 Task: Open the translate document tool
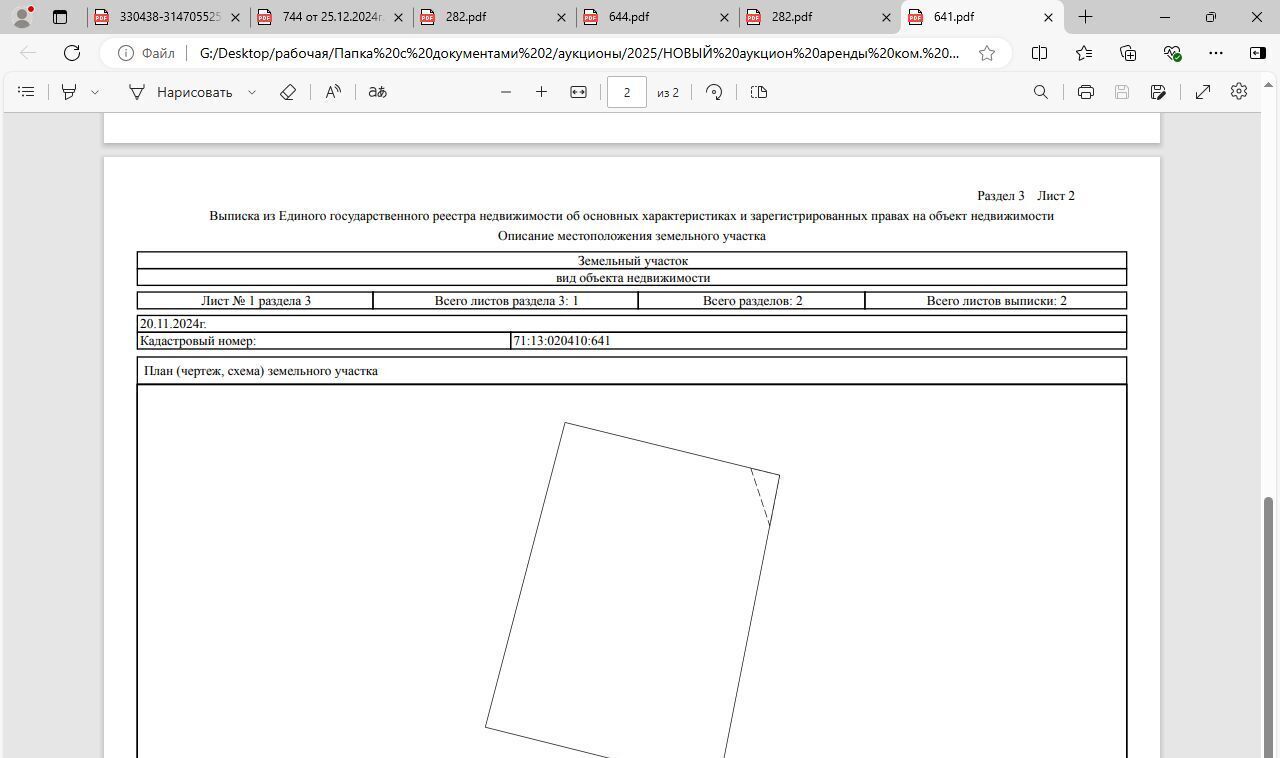[377, 92]
